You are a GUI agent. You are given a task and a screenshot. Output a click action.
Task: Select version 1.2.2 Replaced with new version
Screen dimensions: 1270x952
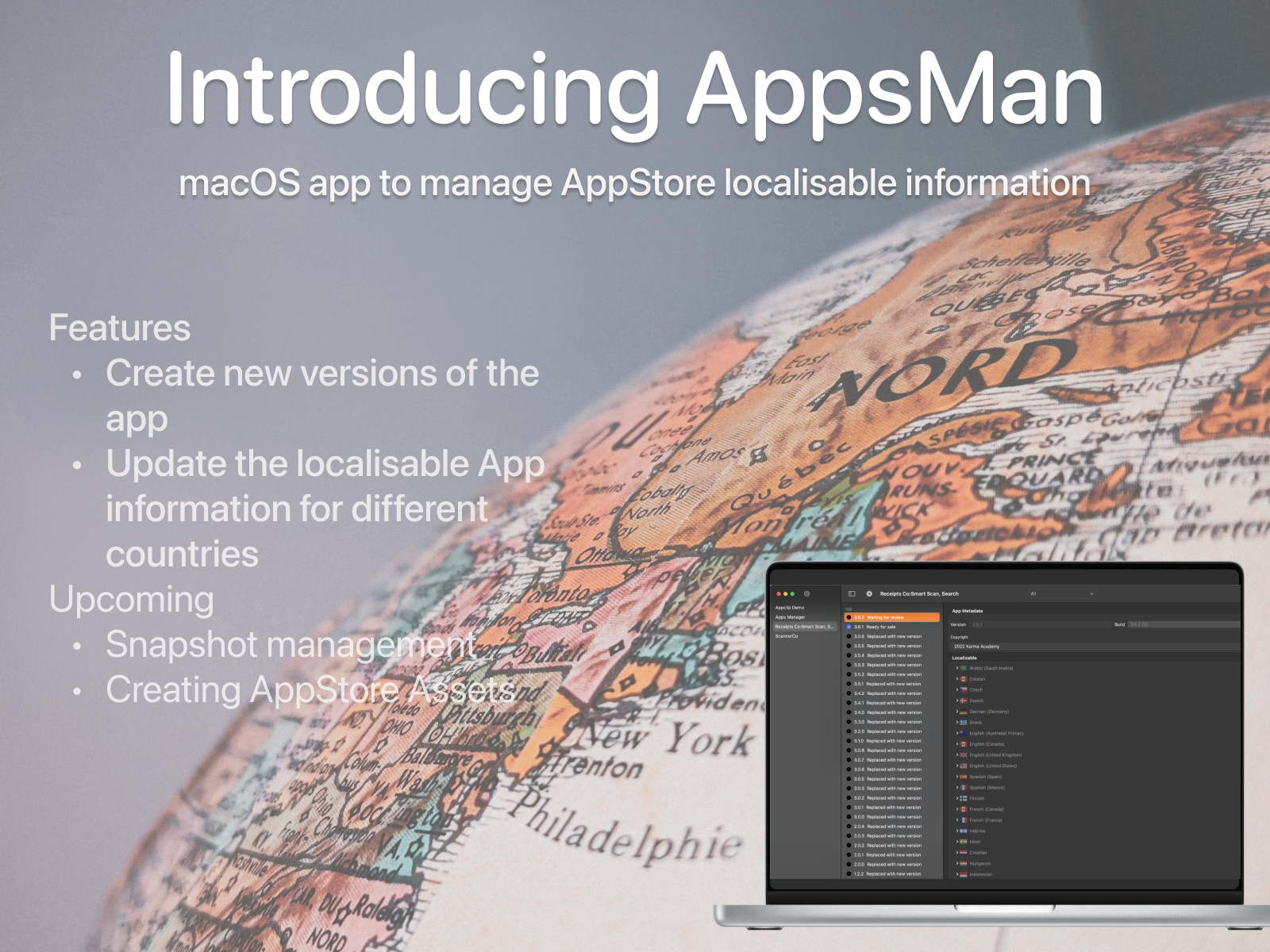pyautogui.click(x=892, y=874)
